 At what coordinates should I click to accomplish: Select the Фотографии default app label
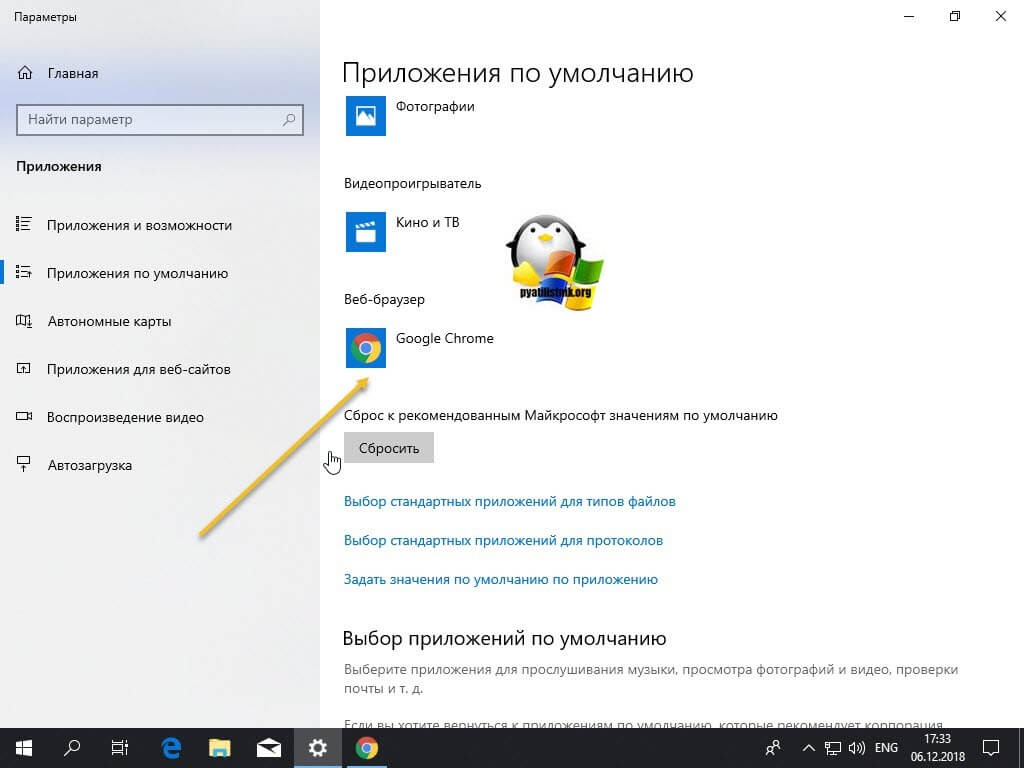click(x=435, y=106)
